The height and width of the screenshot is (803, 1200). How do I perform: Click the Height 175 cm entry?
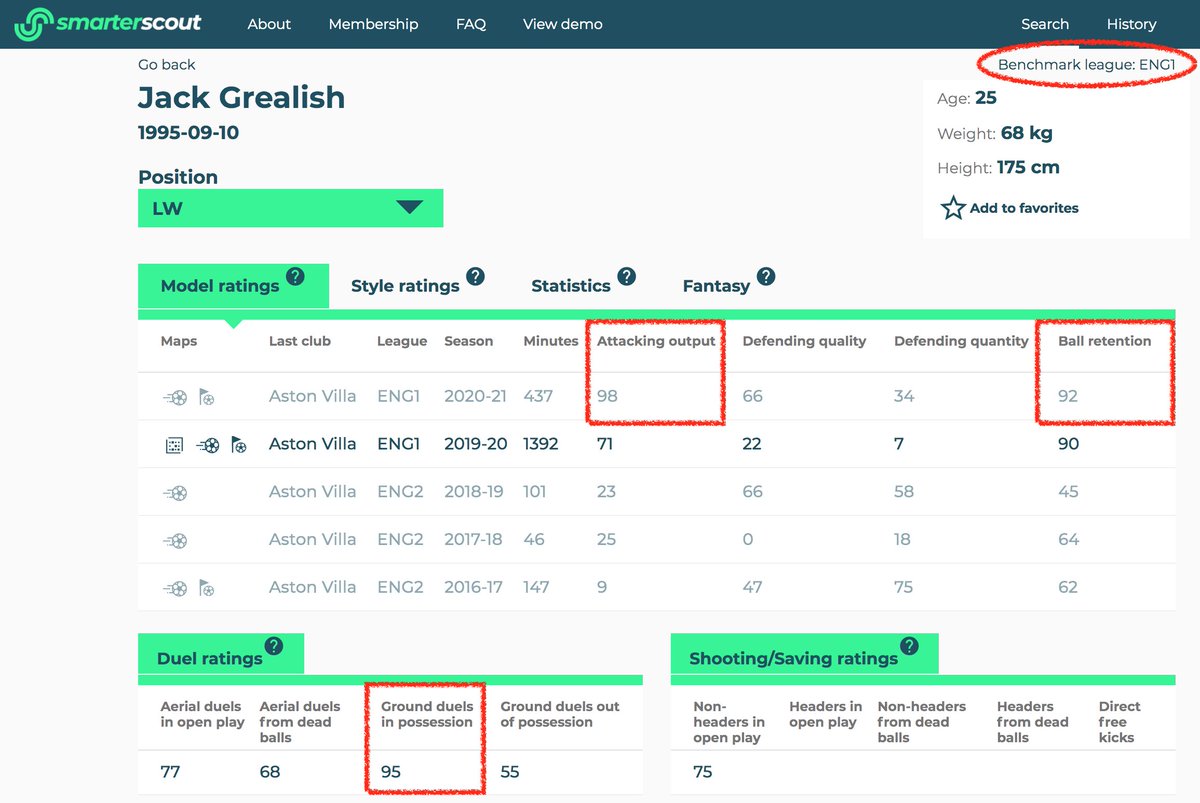click(x=998, y=168)
